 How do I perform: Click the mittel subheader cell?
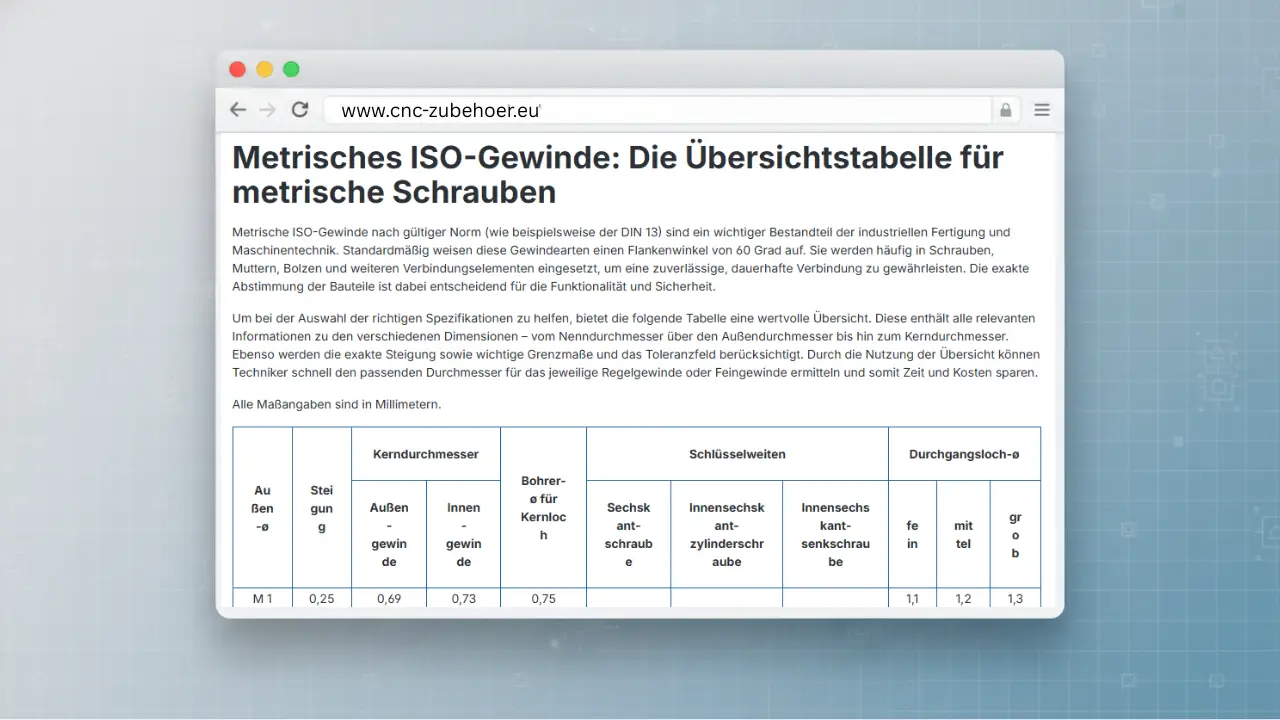963,534
